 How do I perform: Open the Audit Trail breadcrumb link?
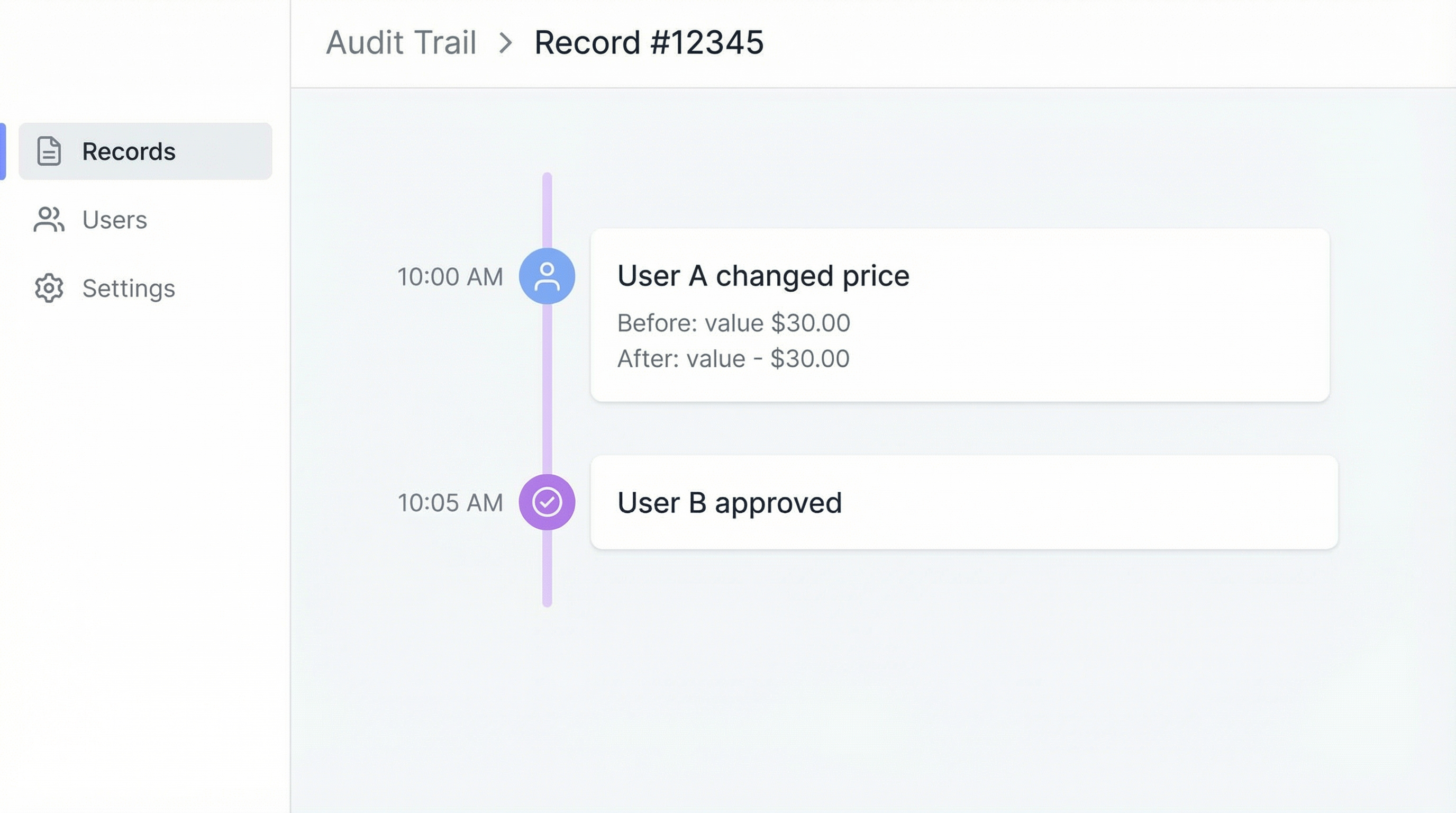pos(402,43)
